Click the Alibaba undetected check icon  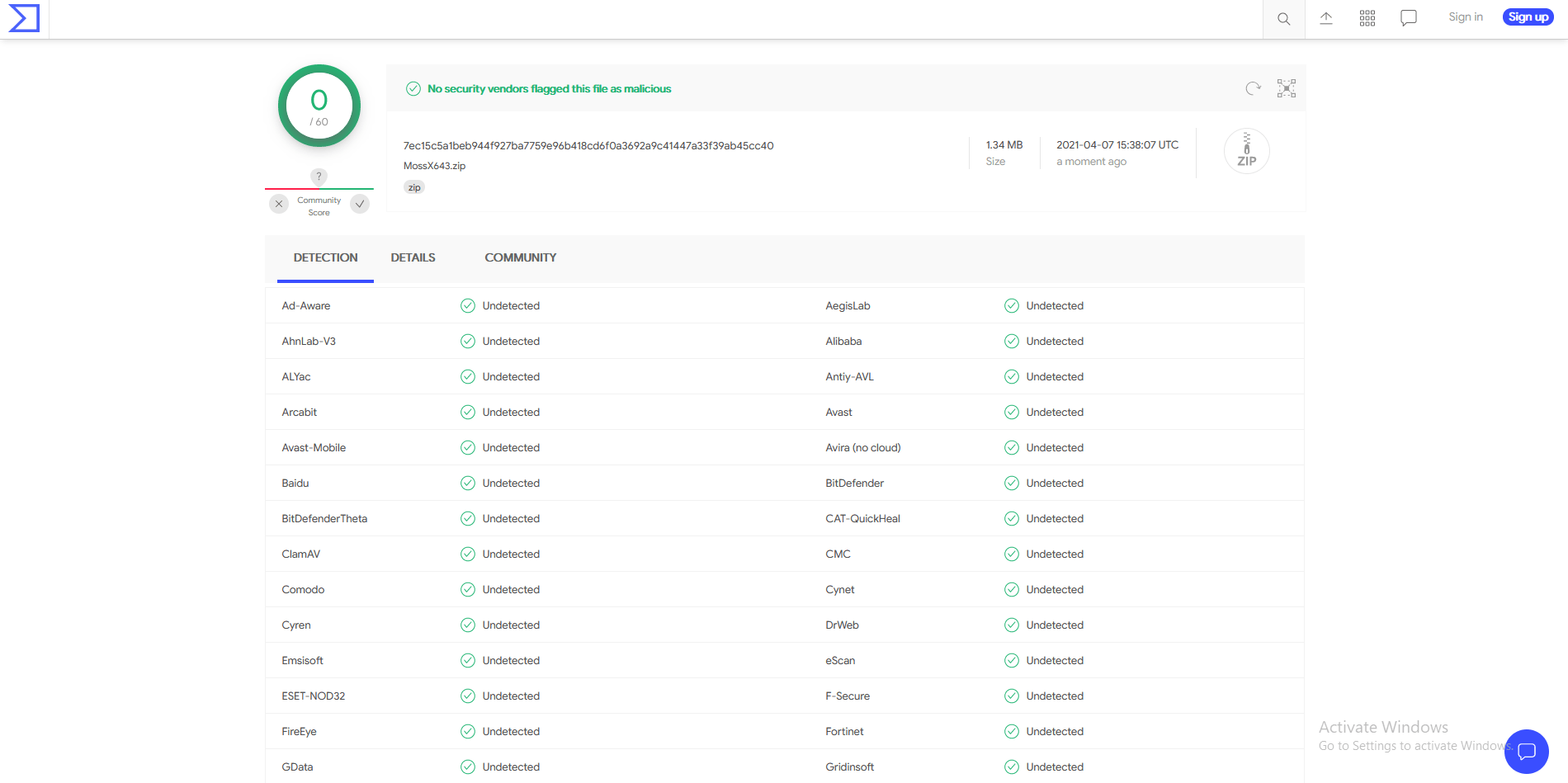point(1012,342)
